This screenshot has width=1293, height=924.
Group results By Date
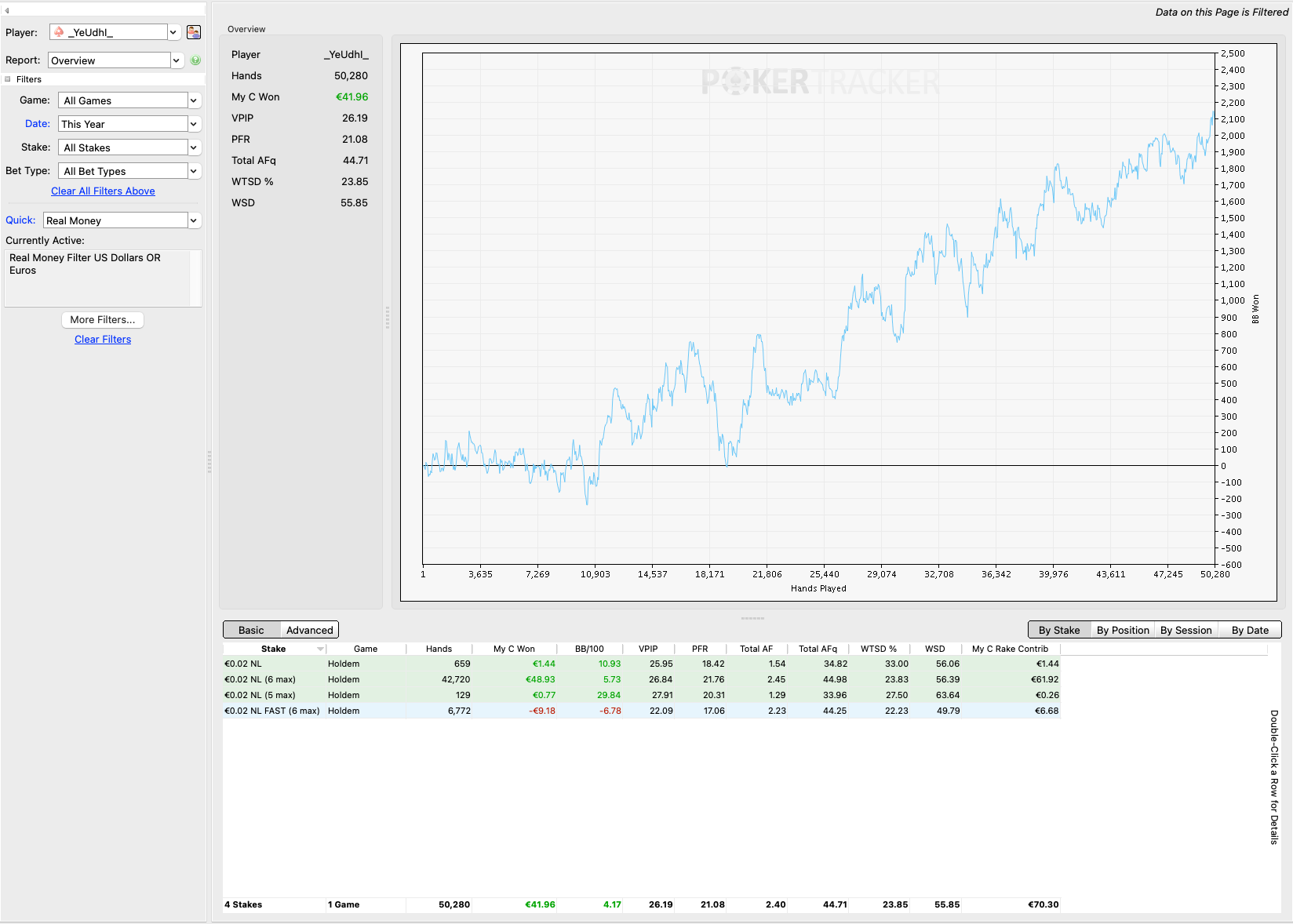(1250, 630)
